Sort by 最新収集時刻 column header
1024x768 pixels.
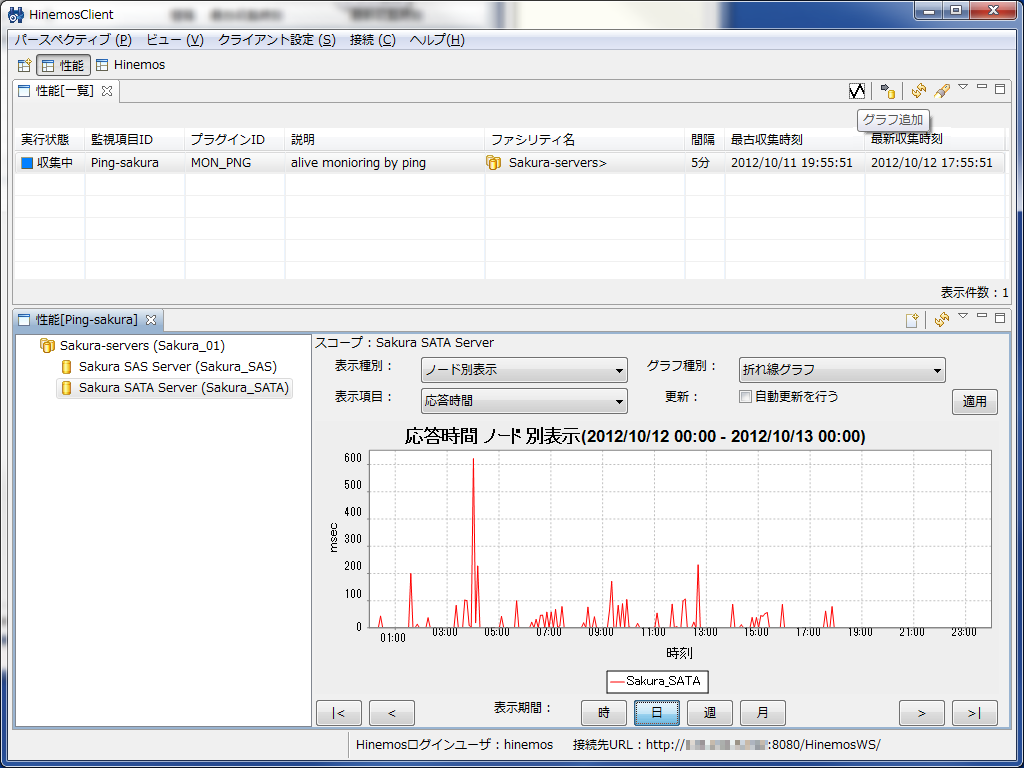tap(935, 140)
